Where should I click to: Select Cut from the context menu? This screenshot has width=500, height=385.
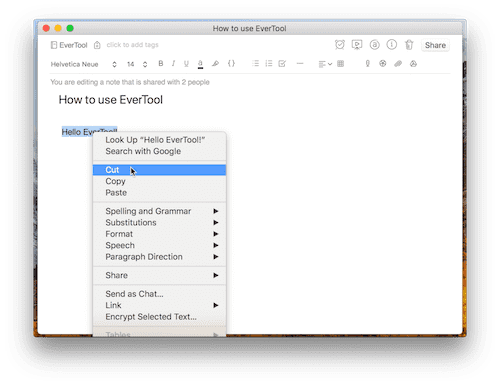coord(159,170)
